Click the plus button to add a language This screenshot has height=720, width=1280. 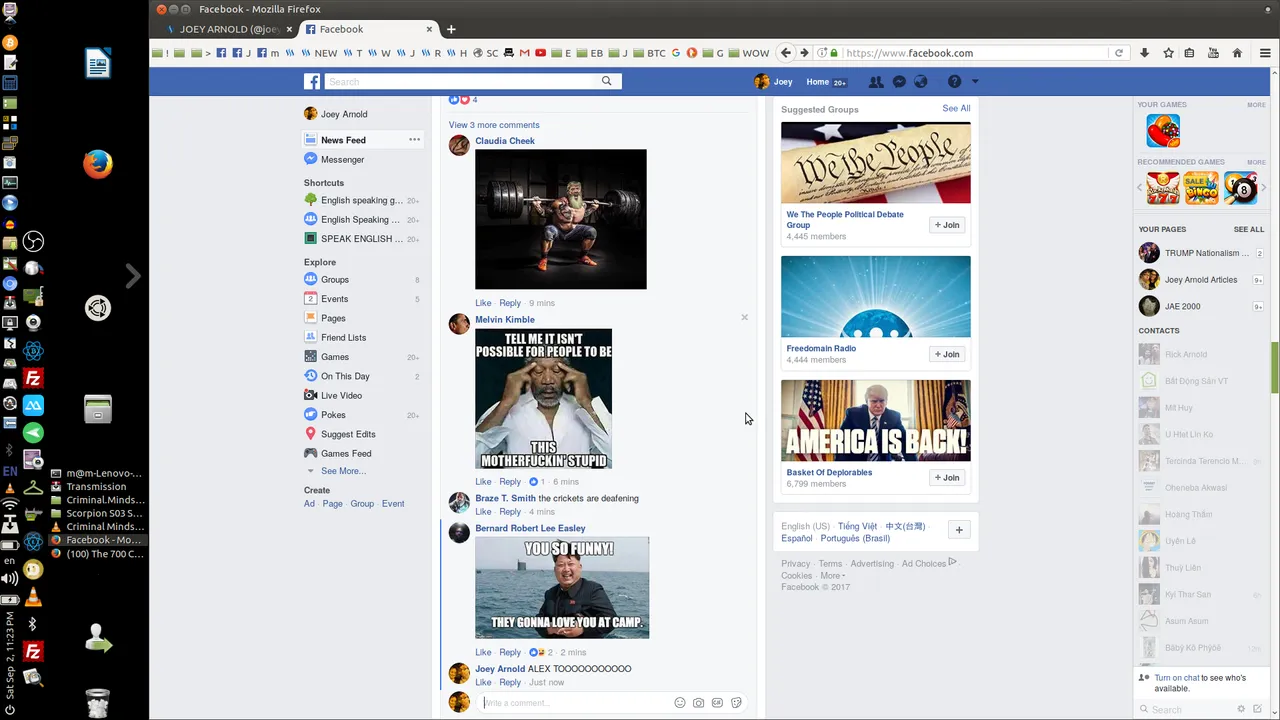point(959,530)
